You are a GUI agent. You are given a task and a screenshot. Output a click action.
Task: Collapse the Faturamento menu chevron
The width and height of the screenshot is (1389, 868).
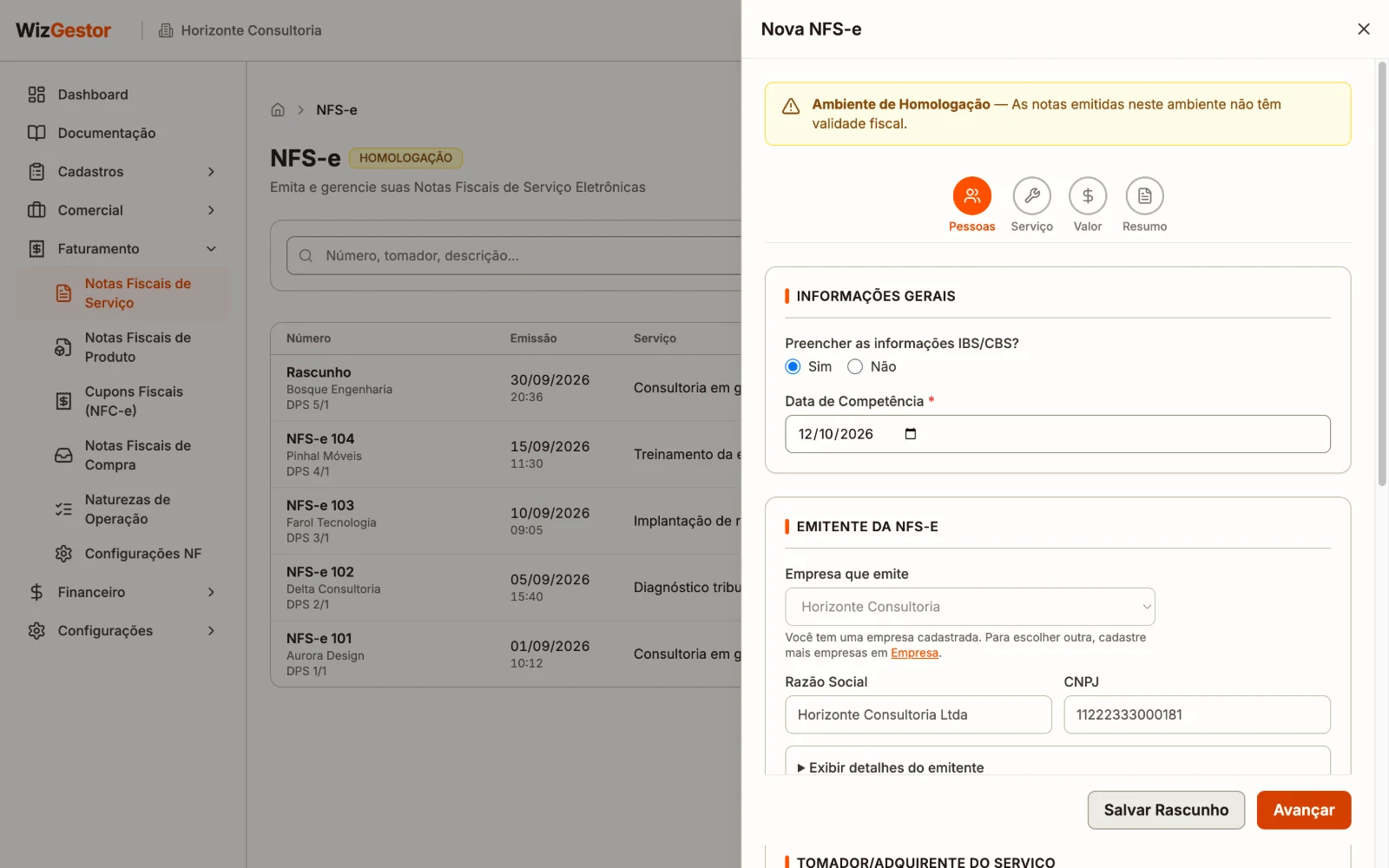pos(211,249)
